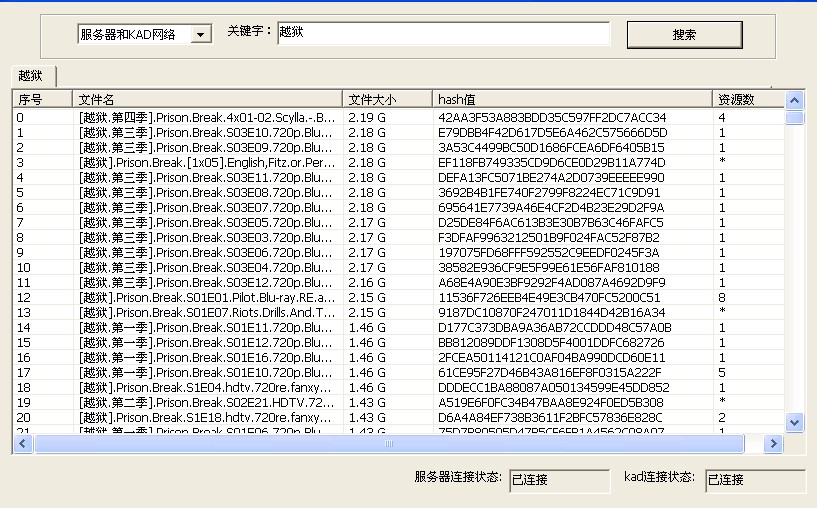This screenshot has height=508, width=817.
Task: Click the kad连接状态 status field showing 已连接
Action: pyautogui.click(x=755, y=480)
